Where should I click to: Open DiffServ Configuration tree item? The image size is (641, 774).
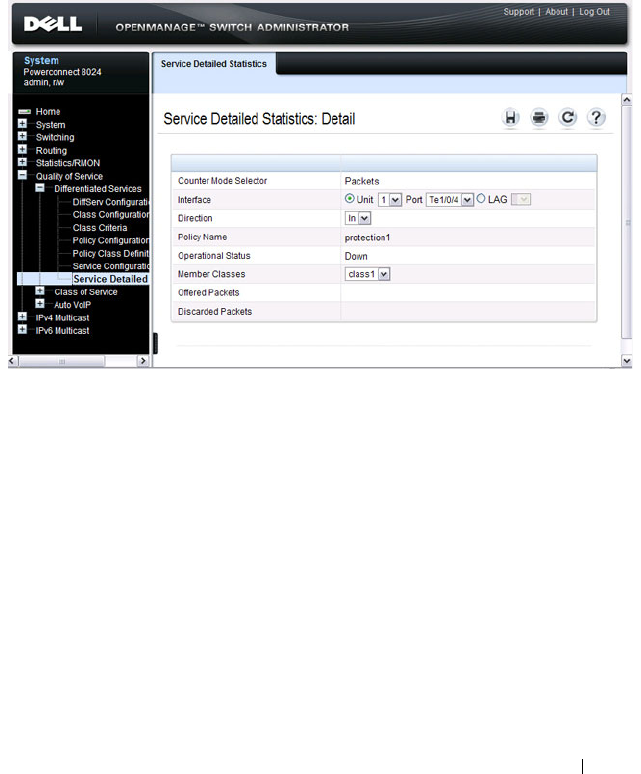pos(111,202)
